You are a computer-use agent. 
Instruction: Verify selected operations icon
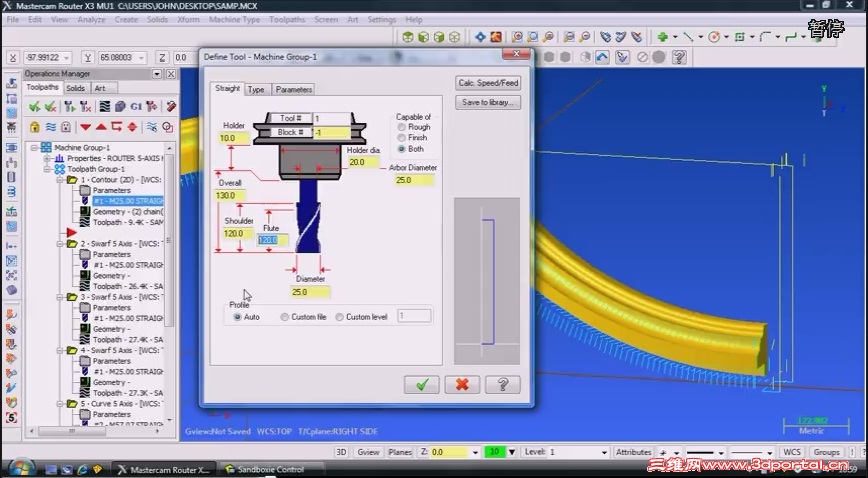click(x=120, y=106)
